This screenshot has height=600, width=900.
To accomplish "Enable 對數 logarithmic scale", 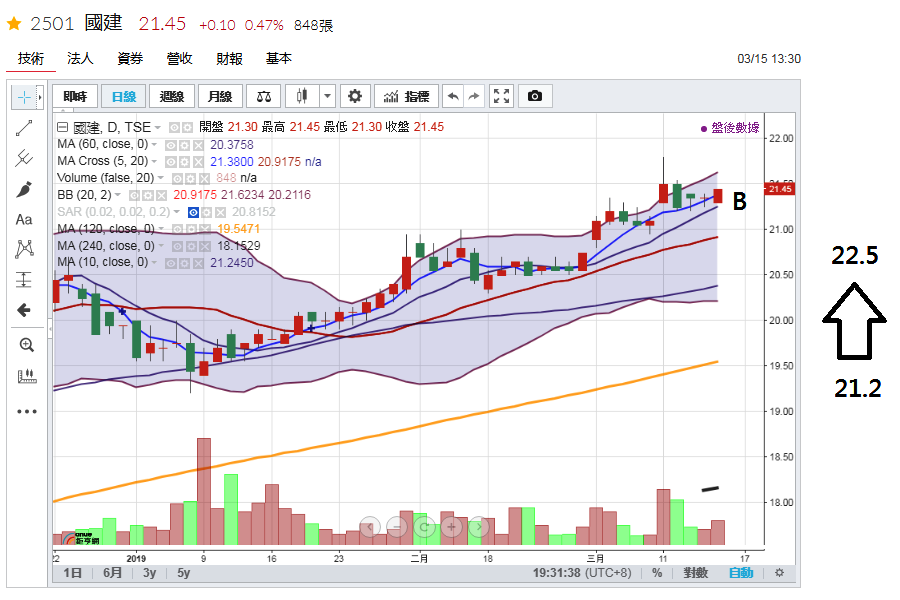I will (696, 573).
